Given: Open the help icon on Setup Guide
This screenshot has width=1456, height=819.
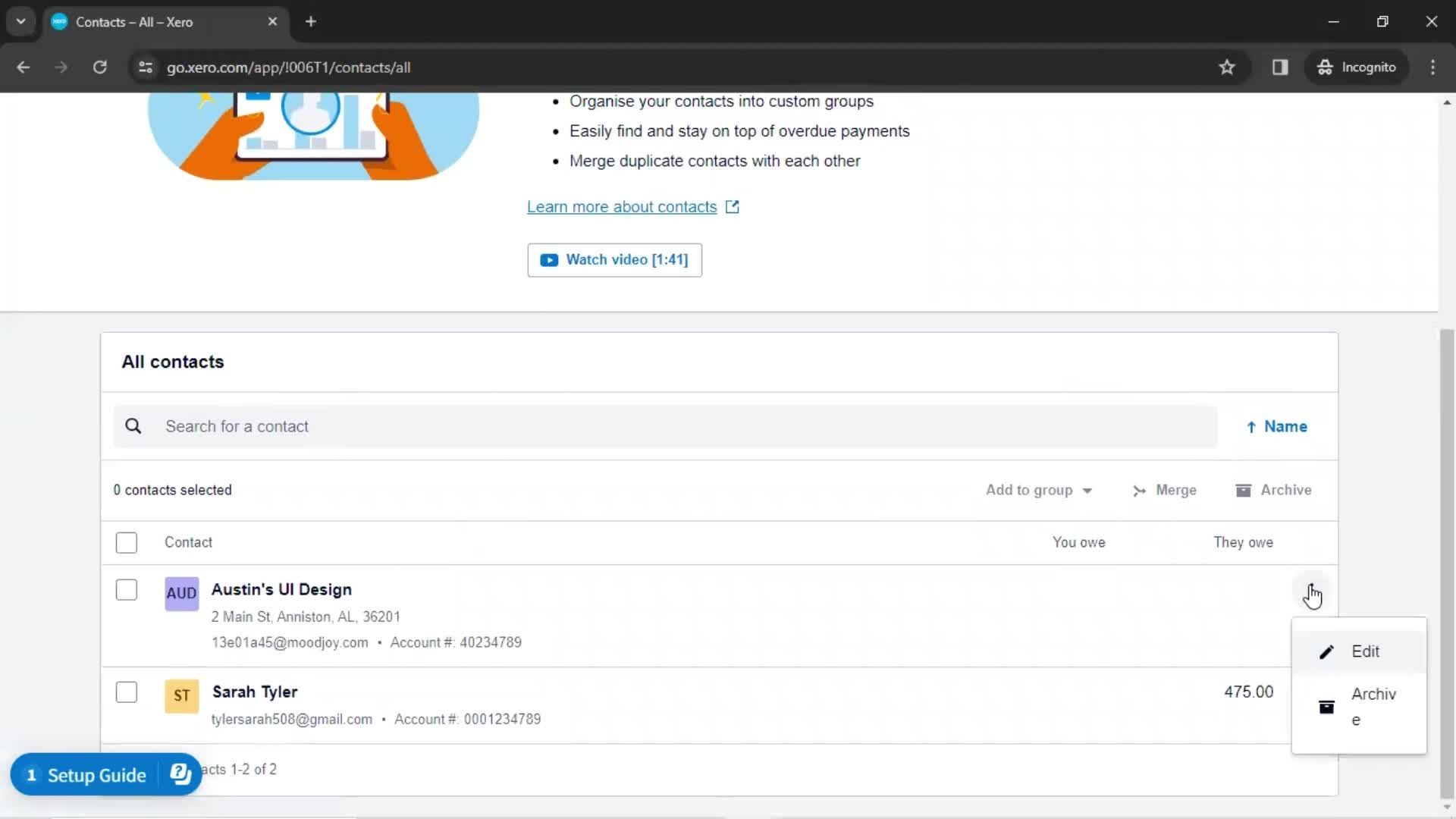Looking at the screenshot, I should coord(180,773).
